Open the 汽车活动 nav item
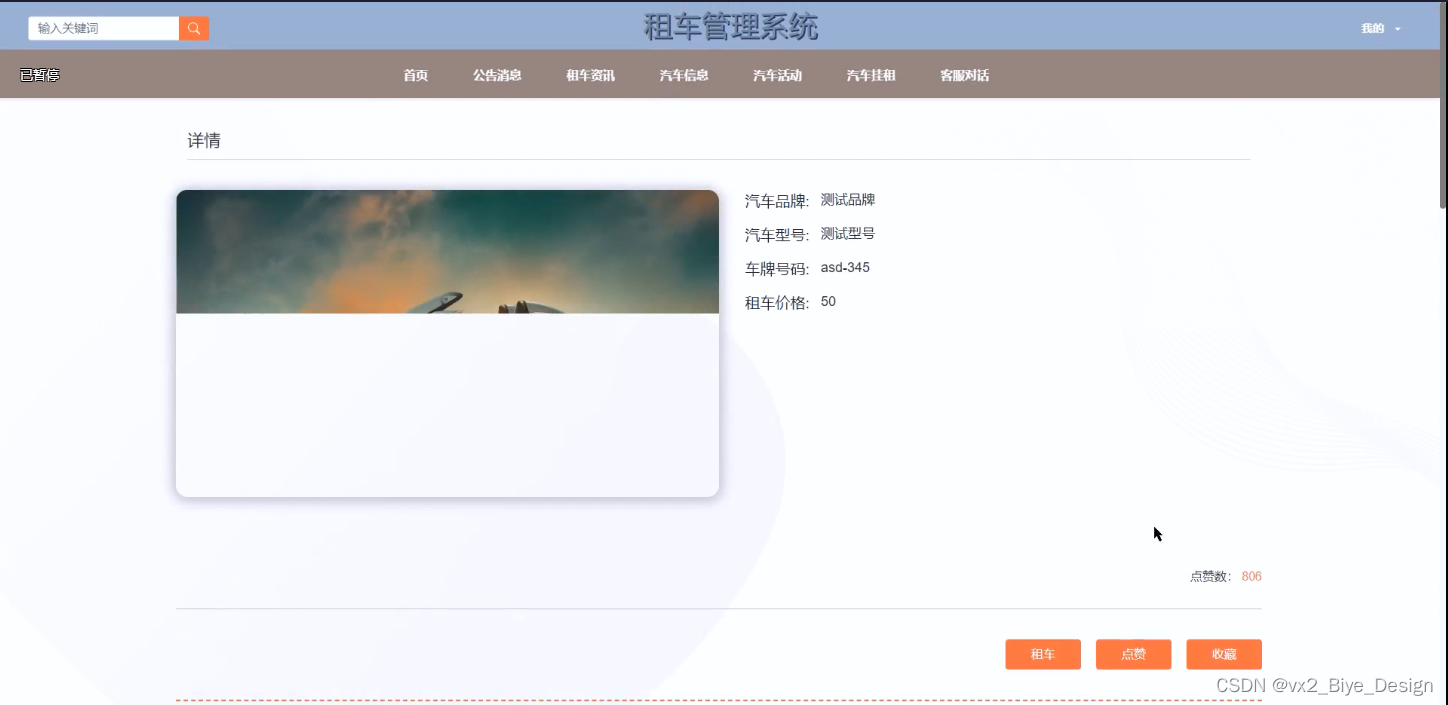 (777, 75)
